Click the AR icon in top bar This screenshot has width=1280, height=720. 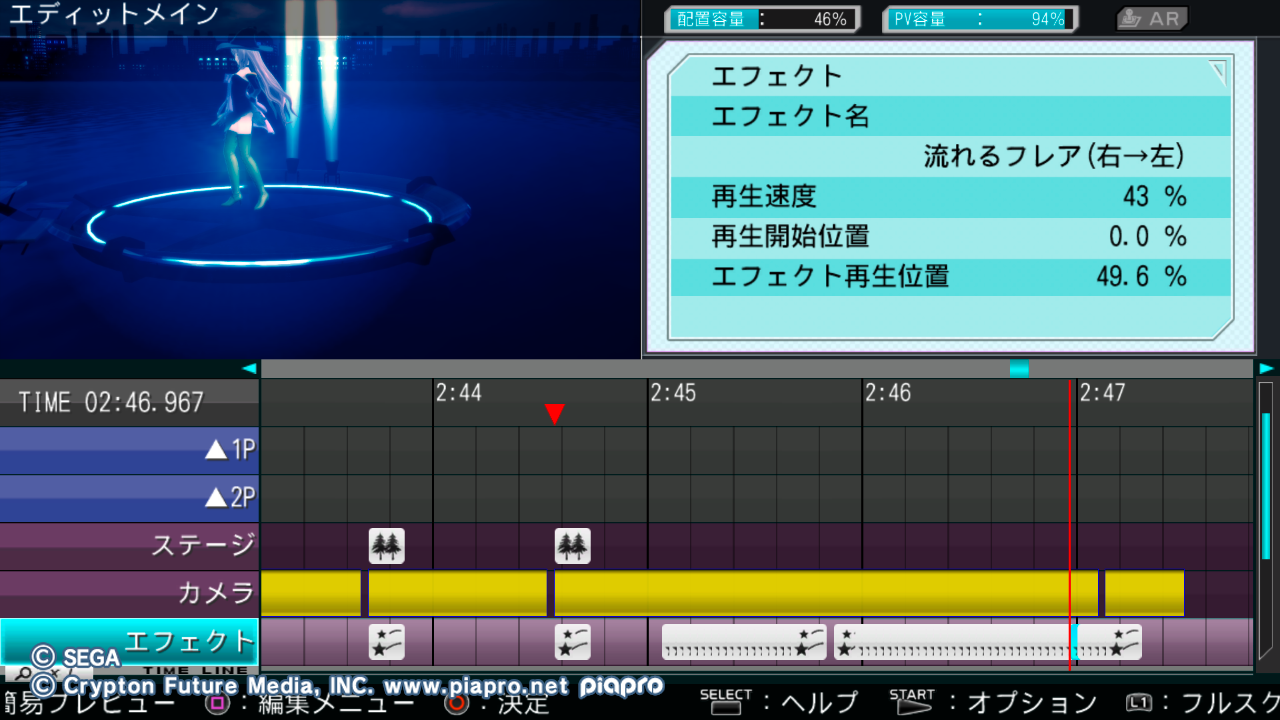pos(1151,19)
